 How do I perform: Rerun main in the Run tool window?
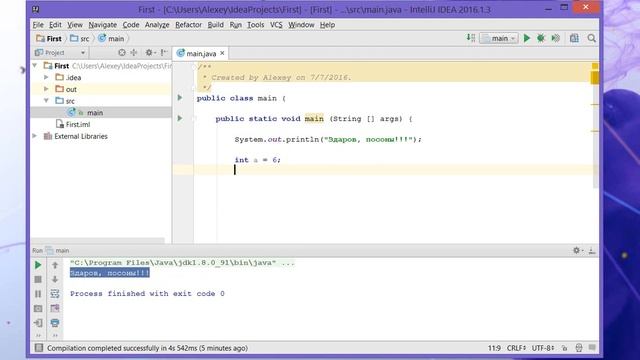coord(38,265)
